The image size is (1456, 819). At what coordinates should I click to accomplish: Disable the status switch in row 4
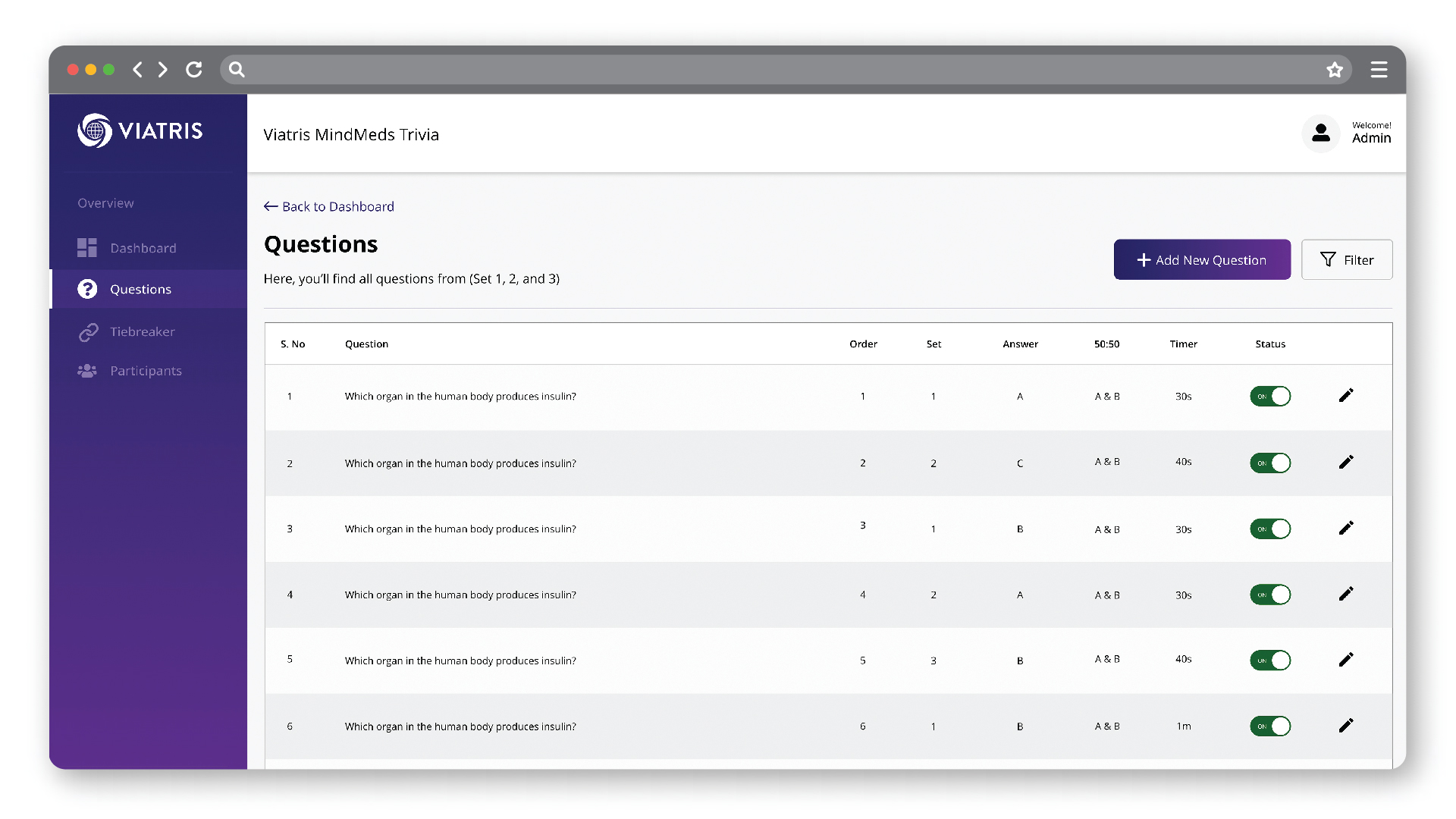pos(1270,595)
